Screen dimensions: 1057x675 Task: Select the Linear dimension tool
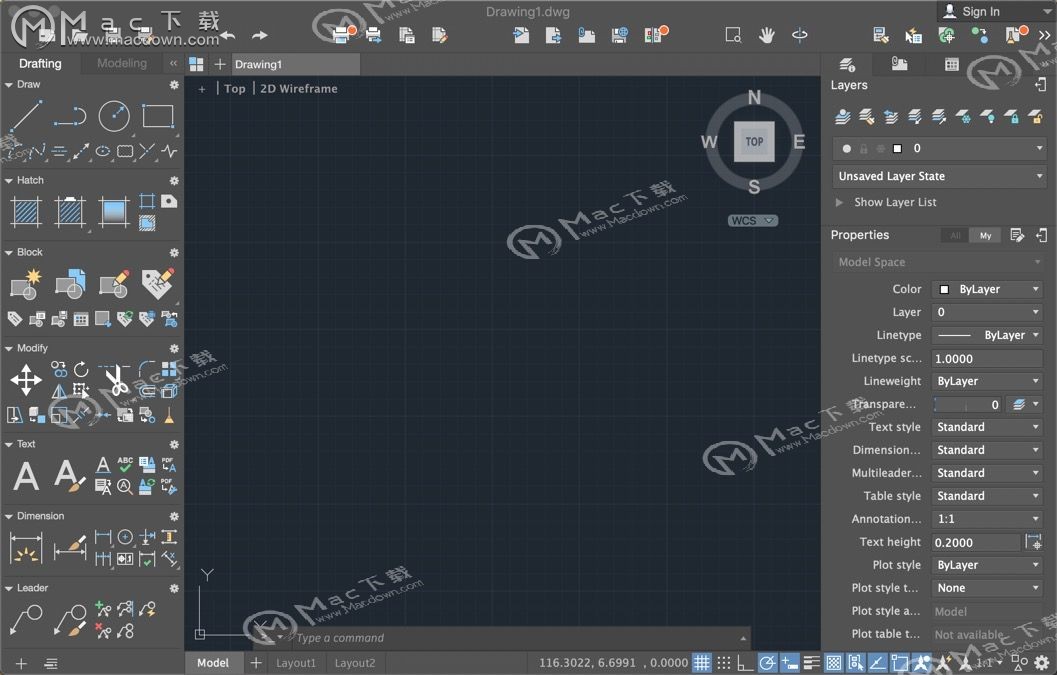coord(102,537)
